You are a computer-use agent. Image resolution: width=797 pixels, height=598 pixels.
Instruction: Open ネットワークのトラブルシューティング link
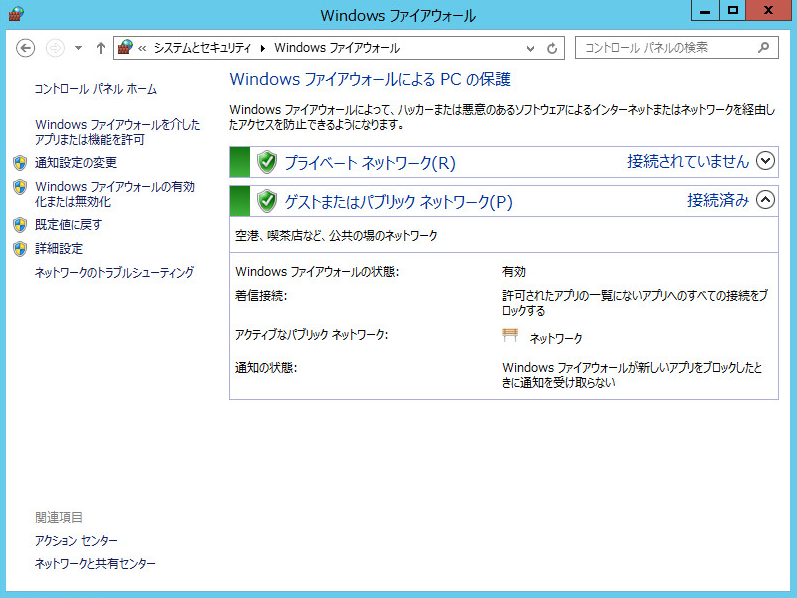(x=114, y=273)
